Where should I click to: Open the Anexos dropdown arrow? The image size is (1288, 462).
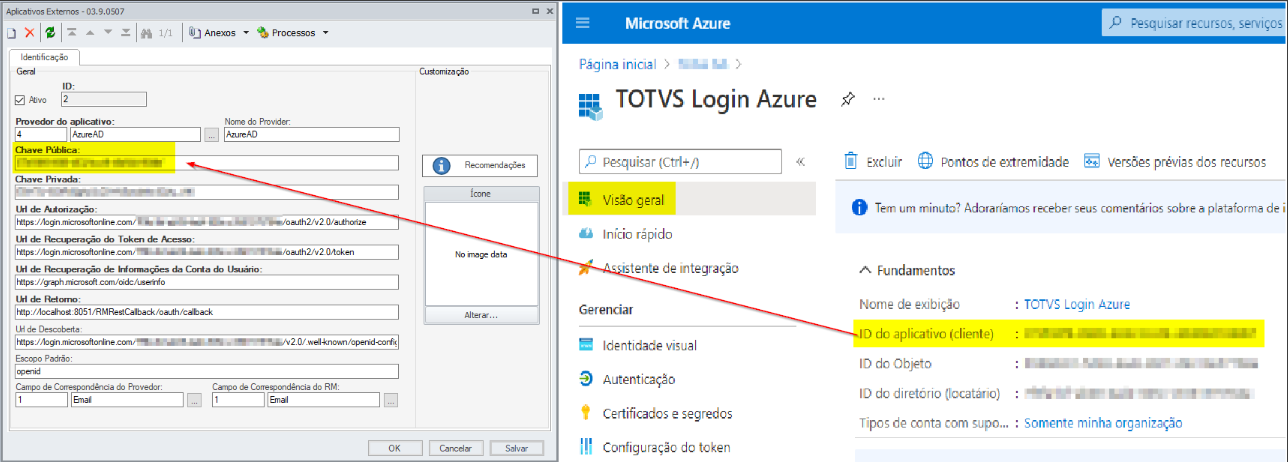tap(244, 32)
